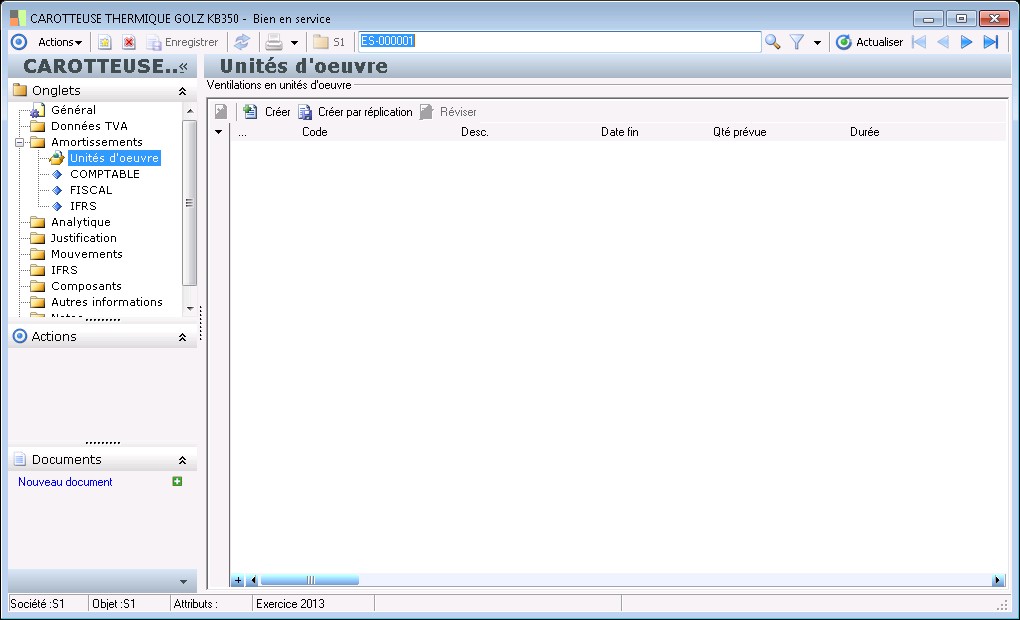Open the grid column selector triangle
1020x620 pixels.
[219, 132]
